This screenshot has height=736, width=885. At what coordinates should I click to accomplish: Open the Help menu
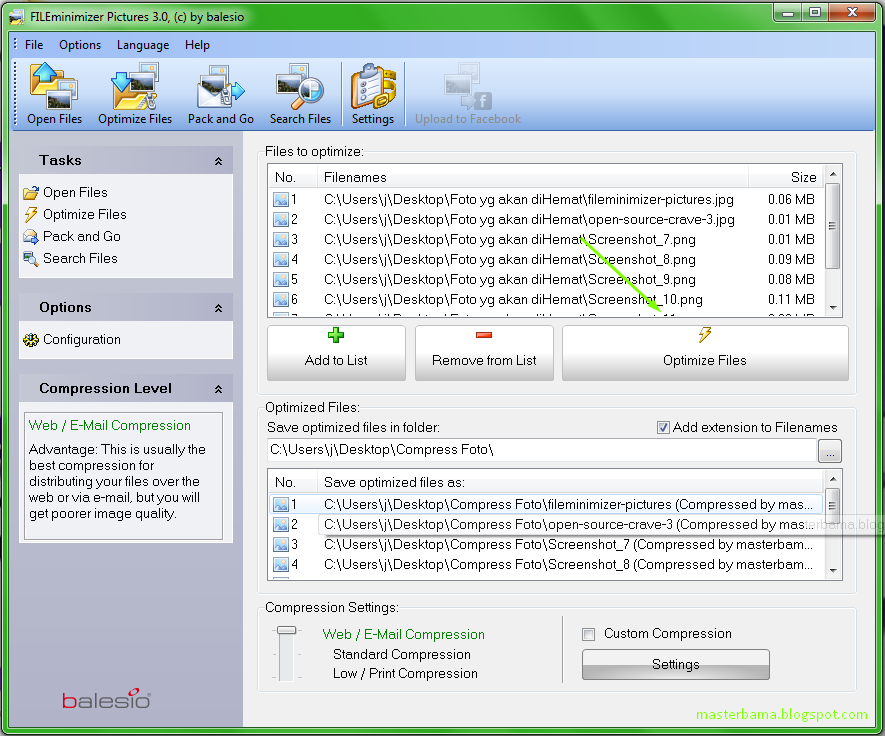197,45
